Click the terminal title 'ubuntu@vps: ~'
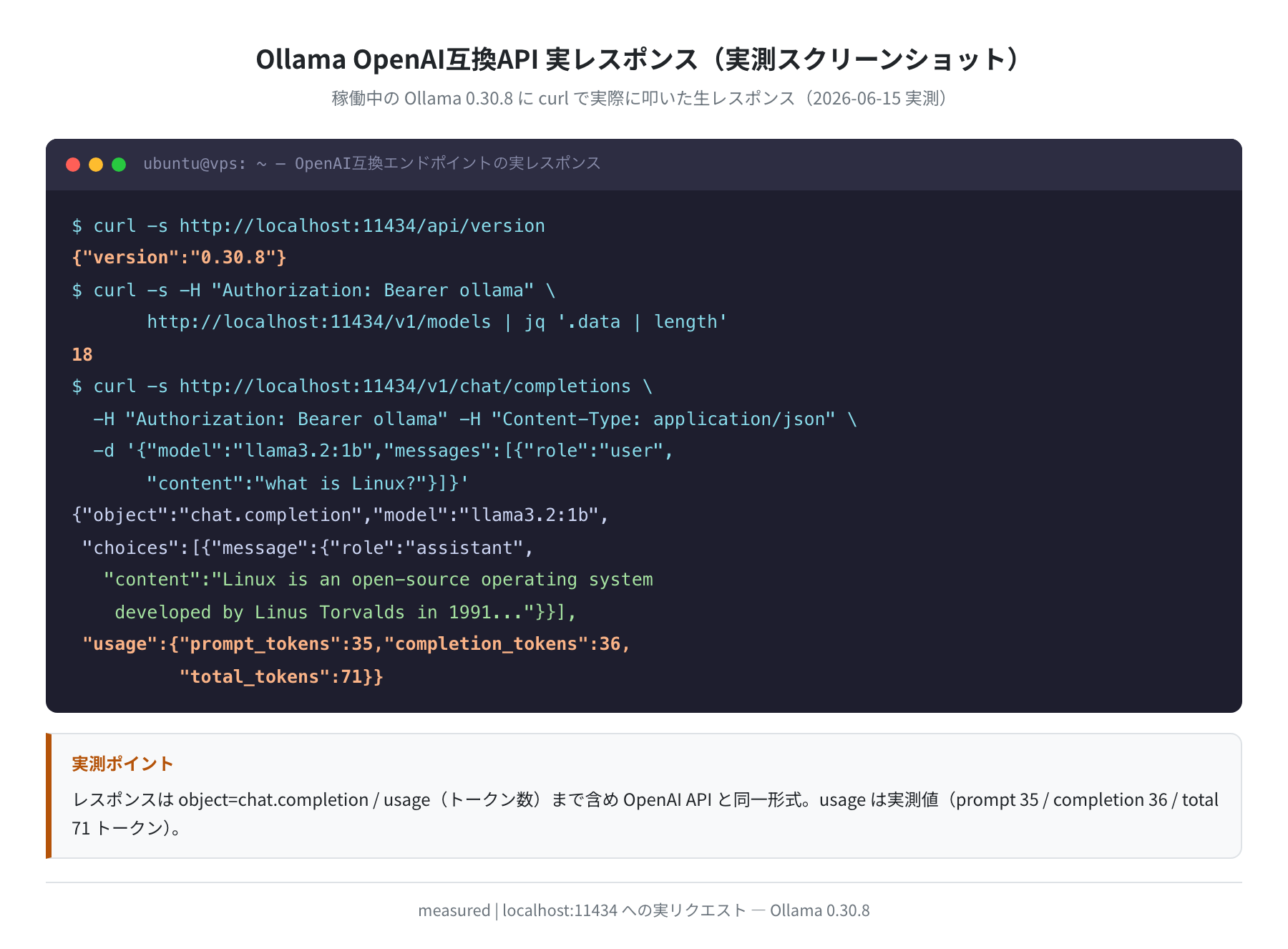The height and width of the screenshot is (949, 1288). pos(205,164)
